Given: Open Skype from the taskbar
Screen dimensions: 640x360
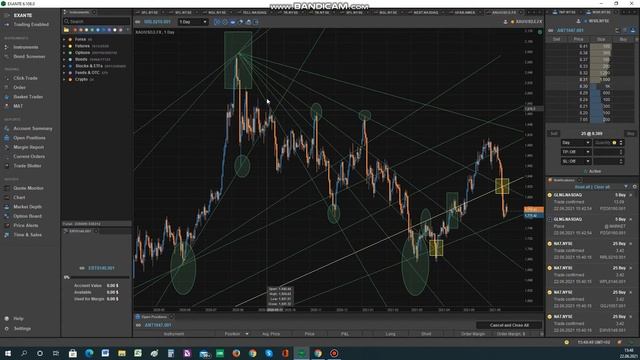Looking at the screenshot, I should 269,353.
